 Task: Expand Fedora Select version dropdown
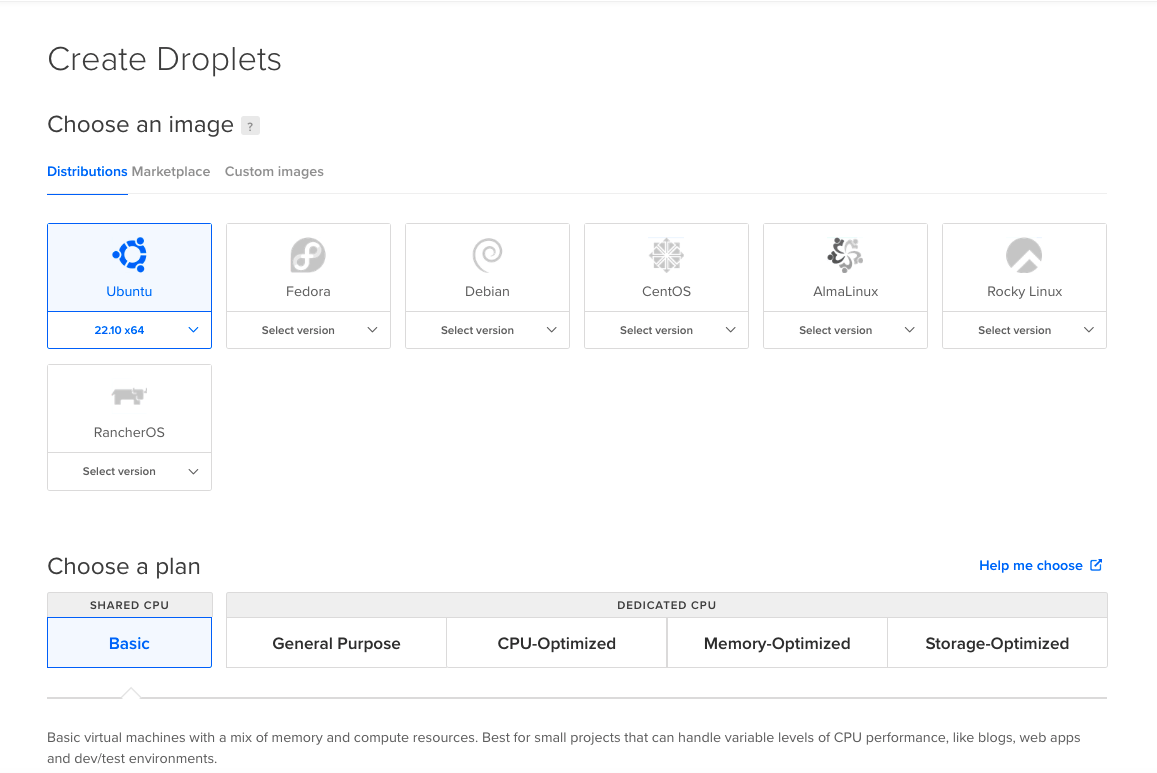coord(308,330)
